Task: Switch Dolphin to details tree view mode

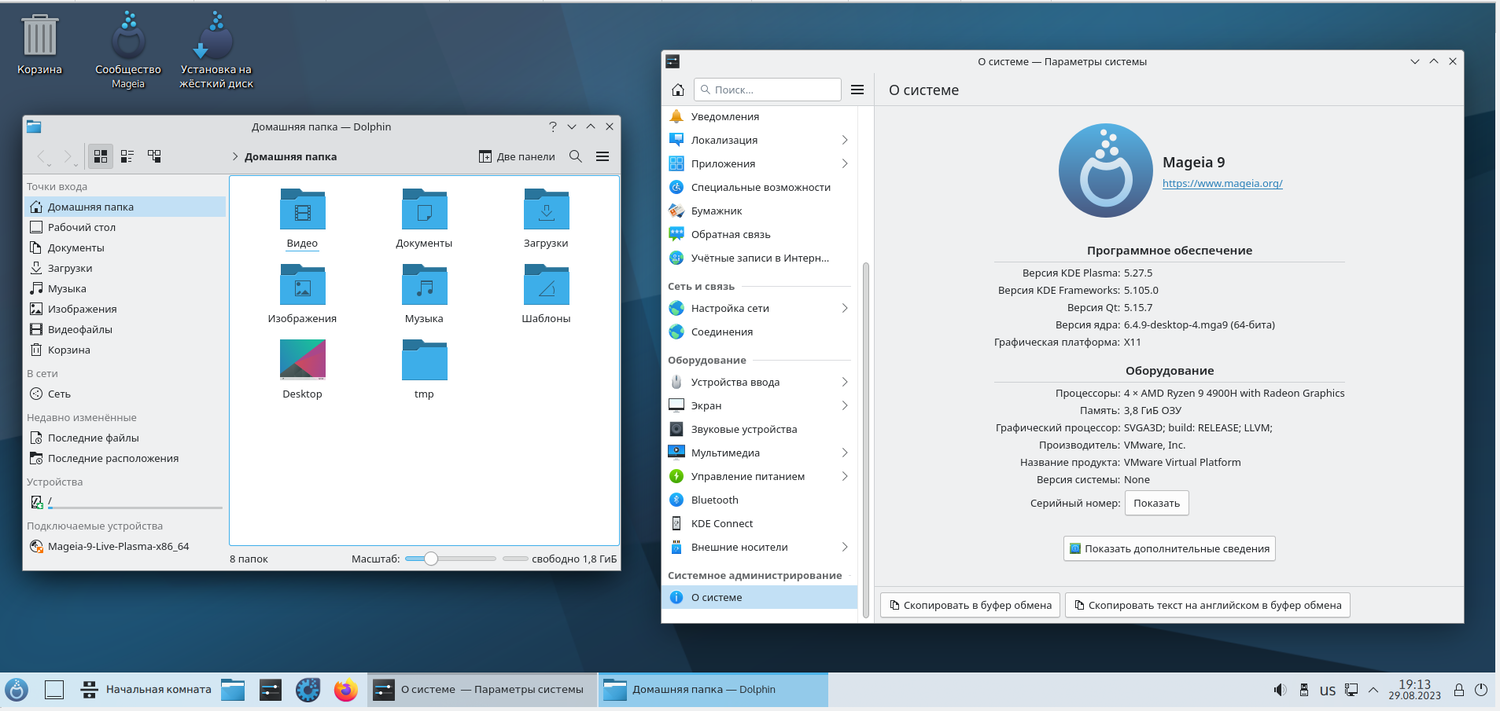Action: coord(154,156)
